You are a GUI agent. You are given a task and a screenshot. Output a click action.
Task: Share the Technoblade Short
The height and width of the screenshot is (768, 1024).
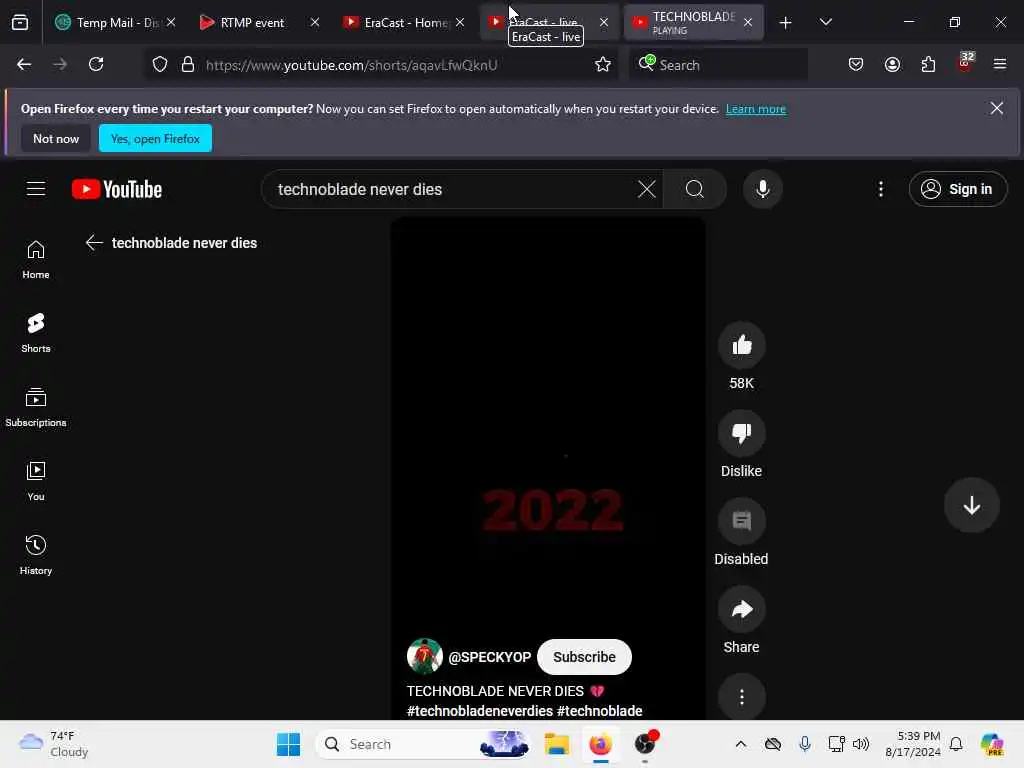click(741, 609)
